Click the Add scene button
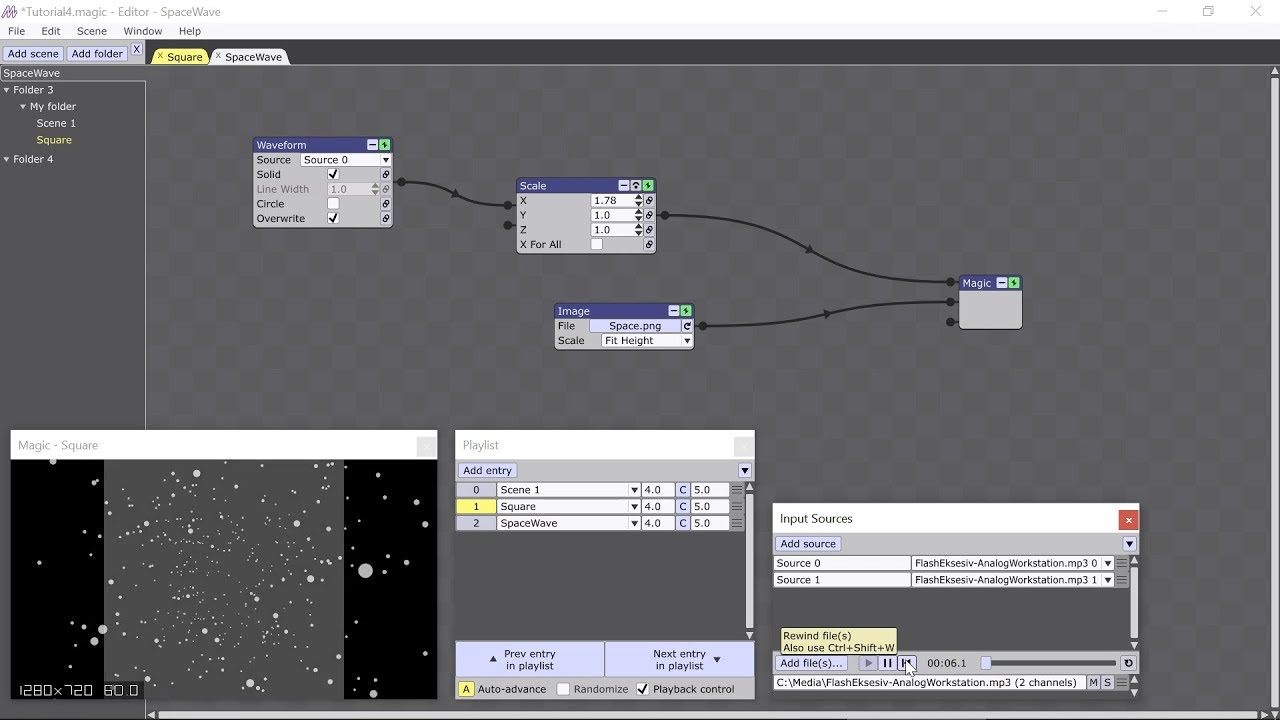 click(33, 54)
